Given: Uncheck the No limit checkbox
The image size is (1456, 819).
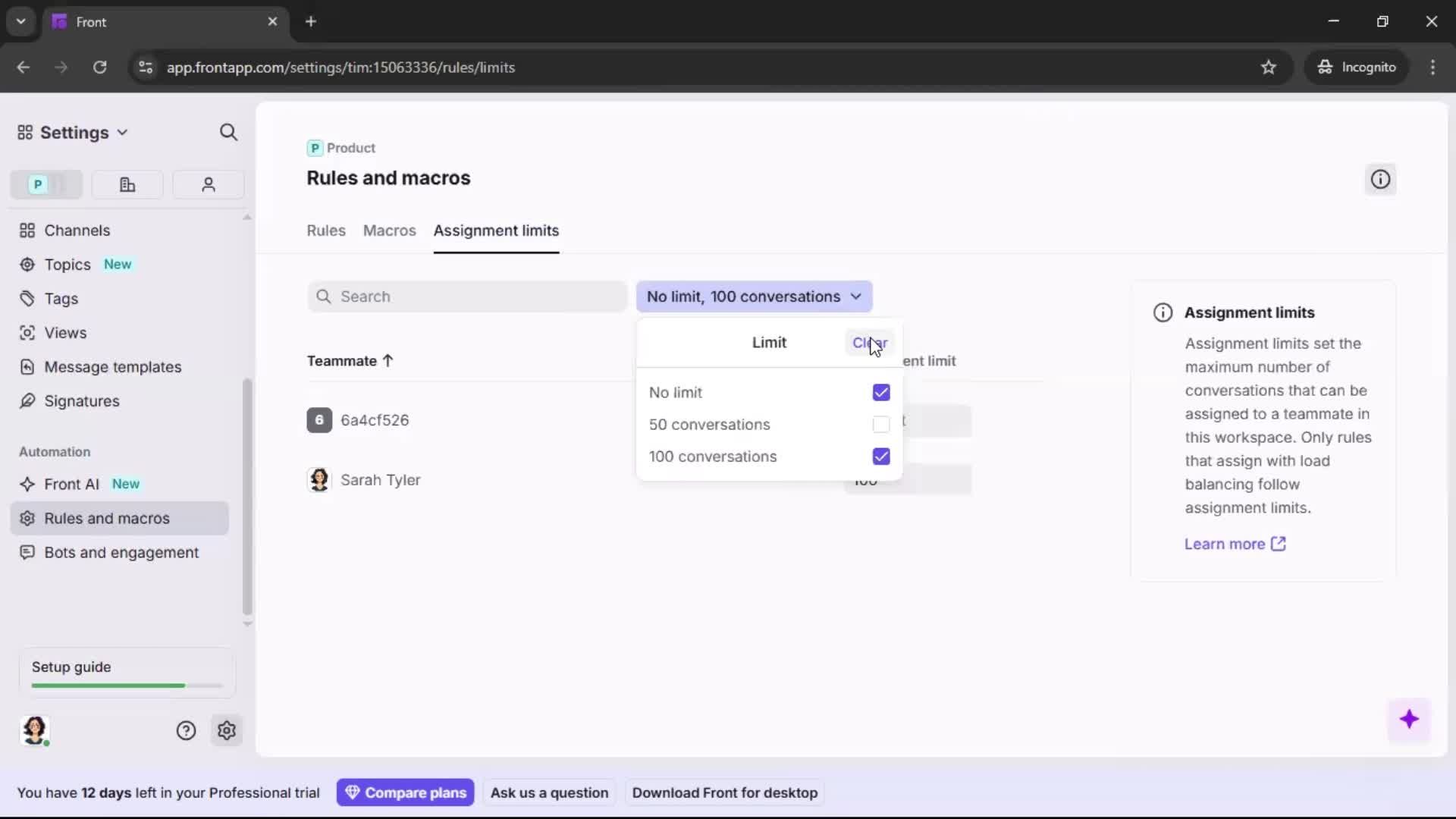Looking at the screenshot, I should (880, 392).
